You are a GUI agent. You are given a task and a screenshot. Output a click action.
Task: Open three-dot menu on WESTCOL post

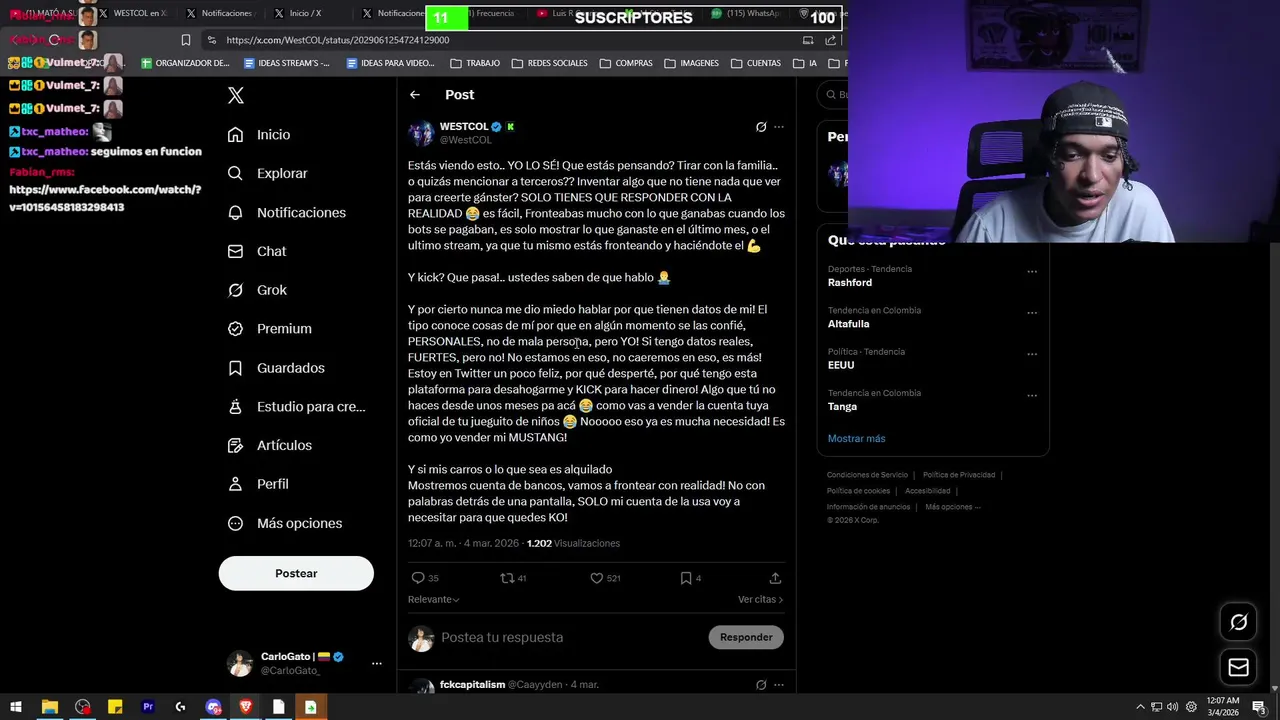click(779, 127)
